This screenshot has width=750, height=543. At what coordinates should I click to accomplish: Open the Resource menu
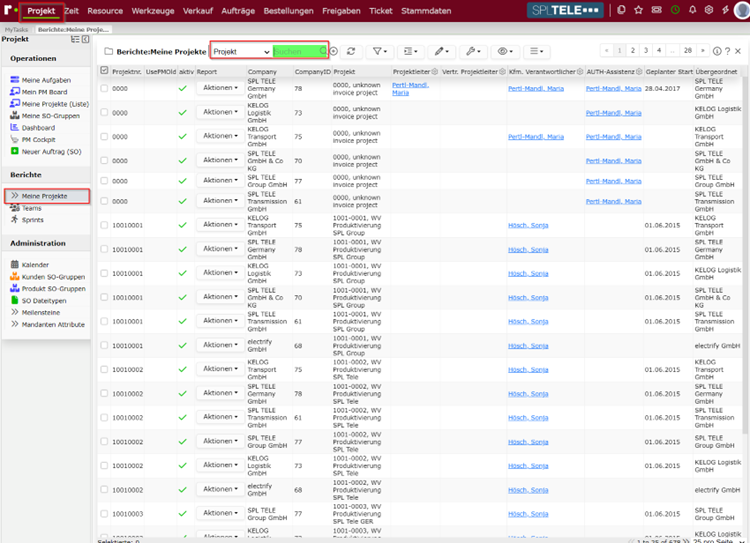105,11
